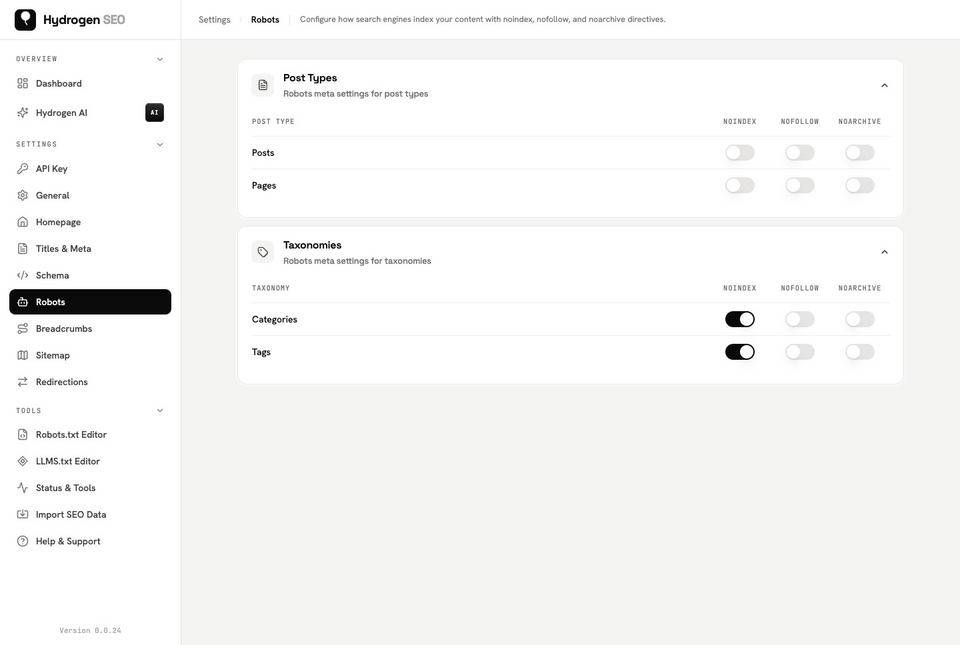
Task: Open Homepage settings
Action: 90,222
